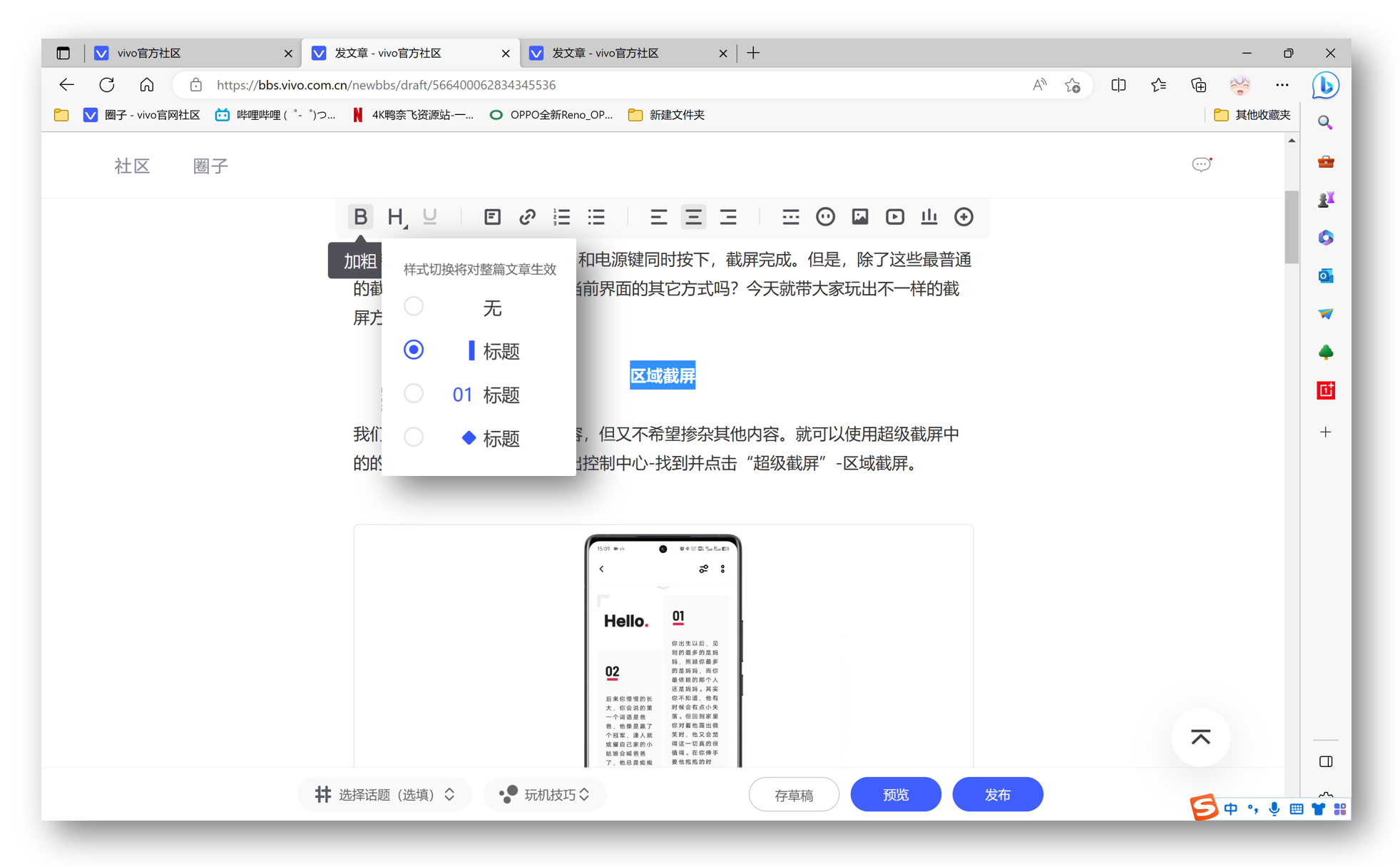1400x867 pixels.
Task: Center-align the selected text
Action: [x=693, y=216]
